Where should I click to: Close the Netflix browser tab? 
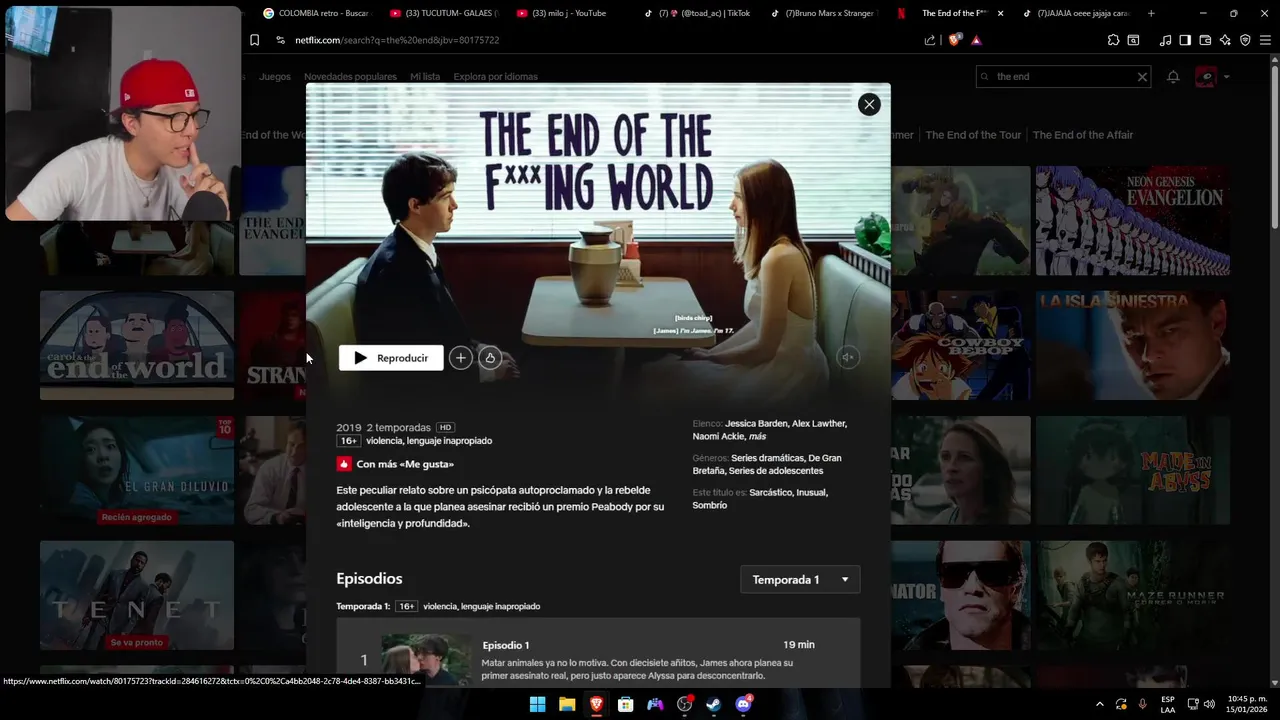tap(1000, 13)
